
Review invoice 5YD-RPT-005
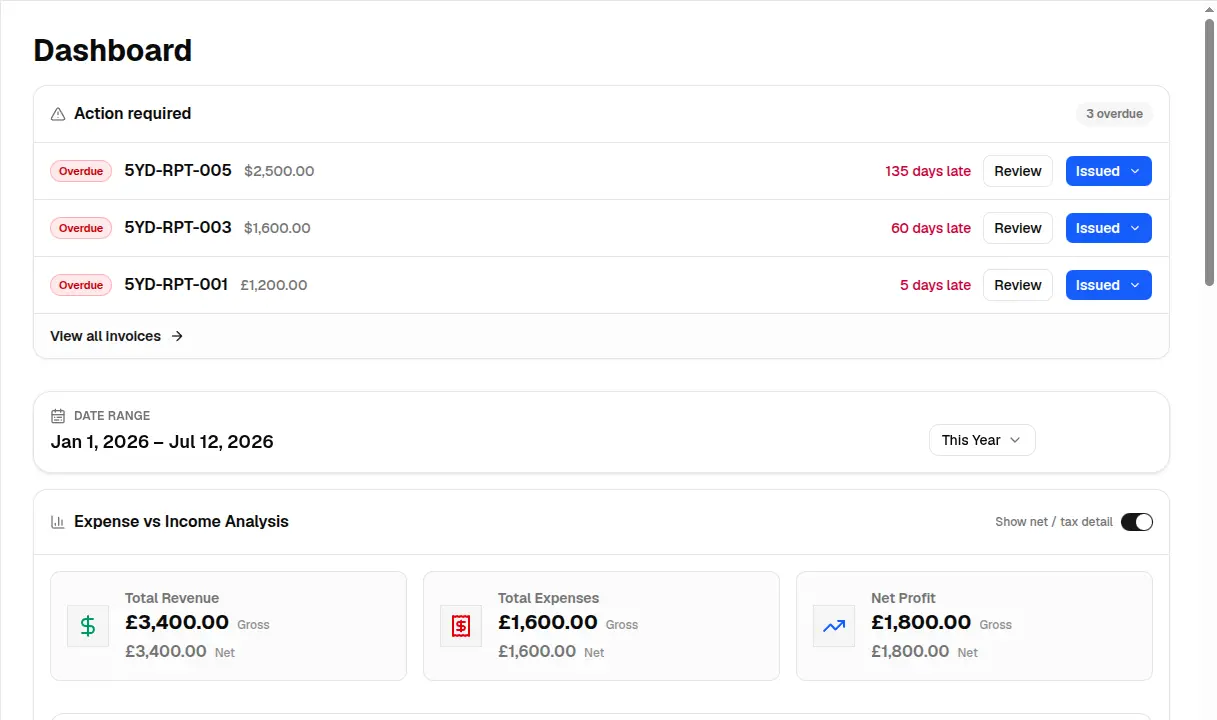tap(1018, 171)
